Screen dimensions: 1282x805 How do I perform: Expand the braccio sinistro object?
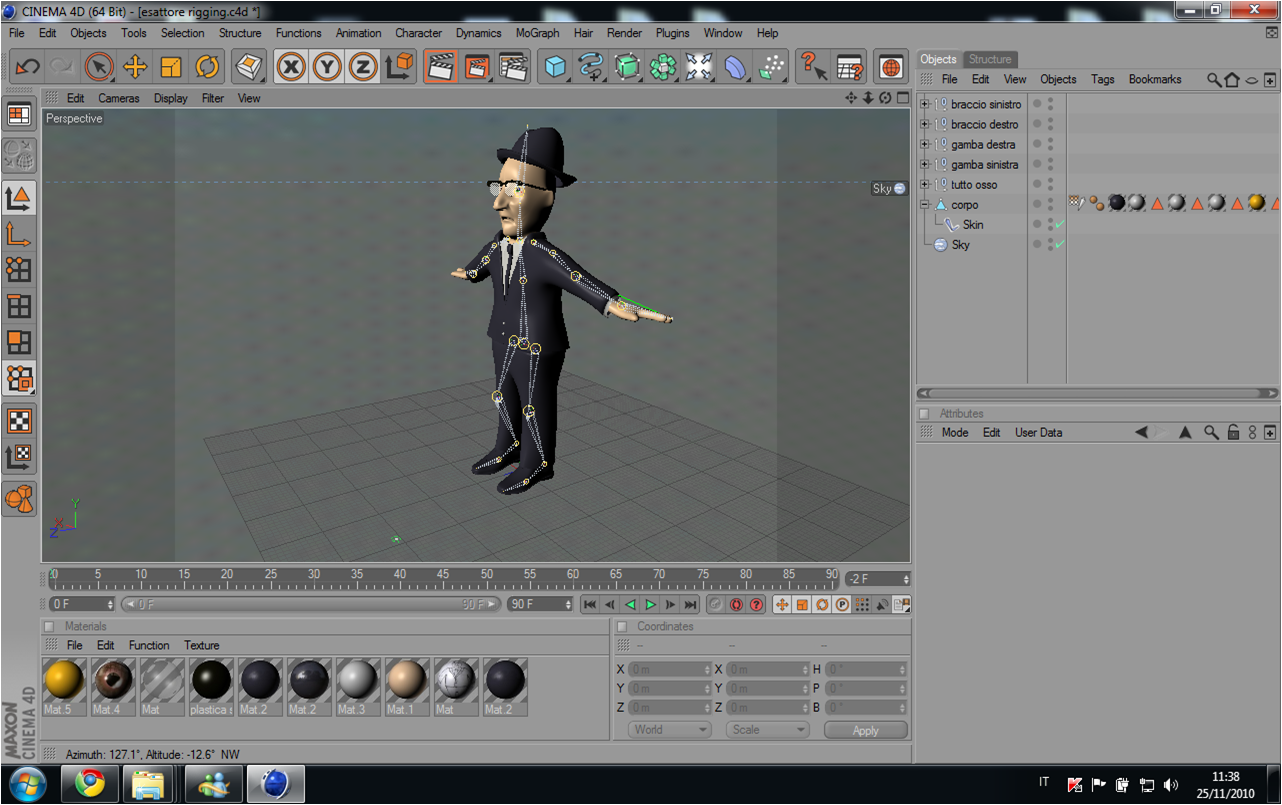tap(925, 104)
